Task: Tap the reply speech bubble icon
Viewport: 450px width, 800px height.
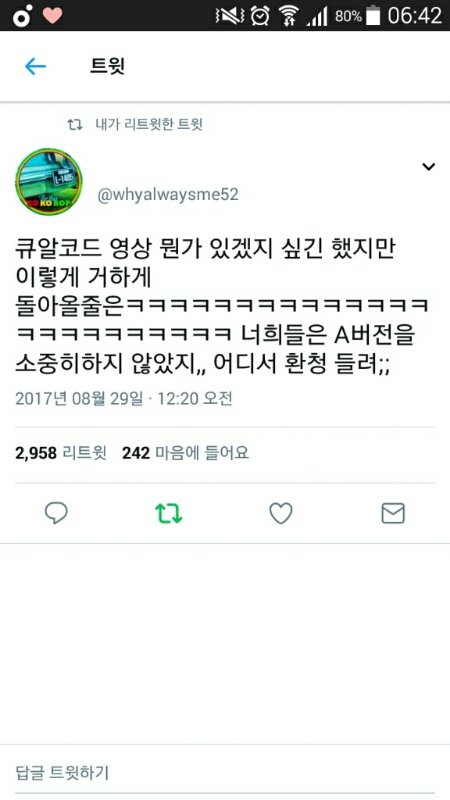Action: click(x=56, y=513)
